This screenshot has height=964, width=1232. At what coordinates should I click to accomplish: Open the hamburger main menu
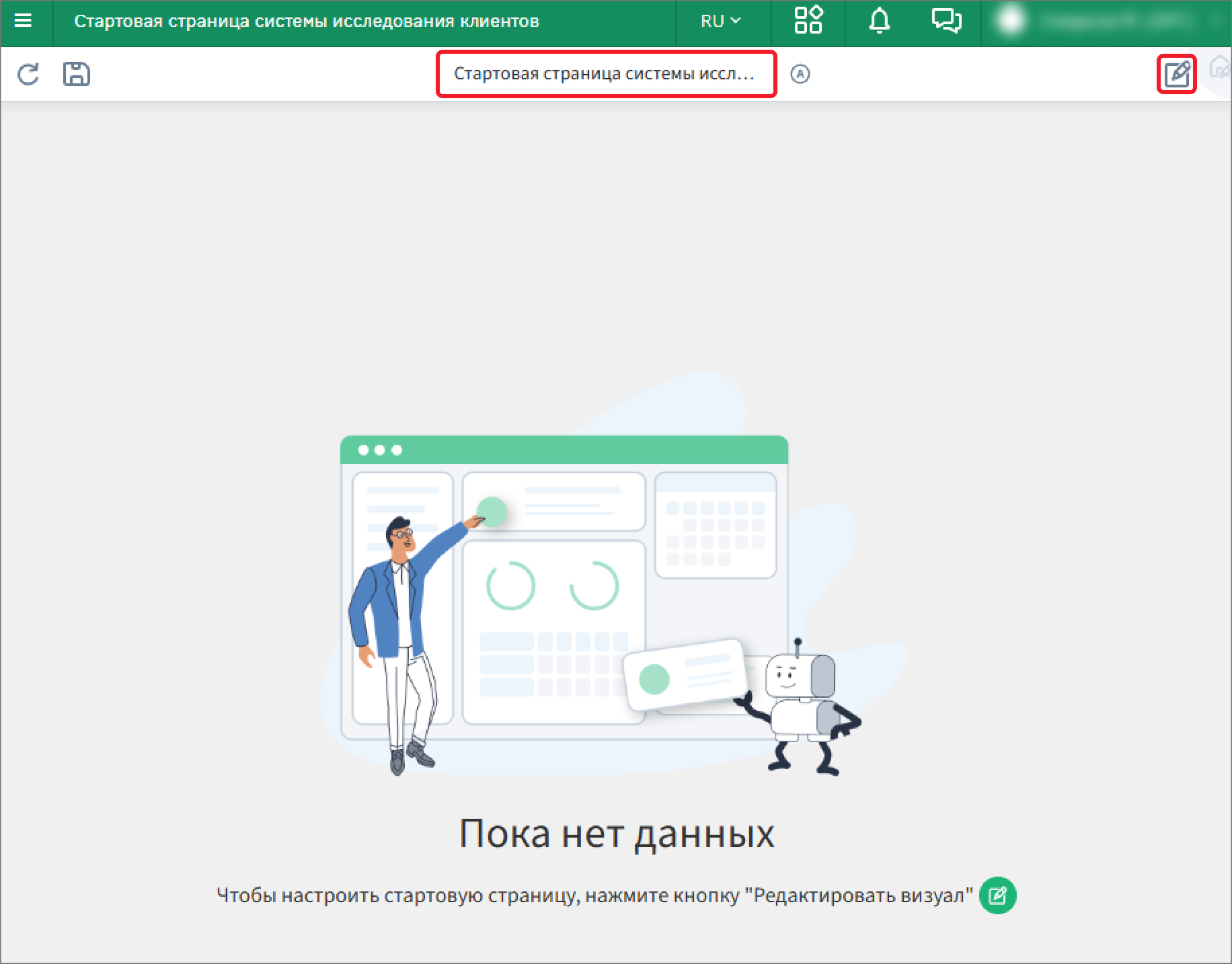click(24, 21)
